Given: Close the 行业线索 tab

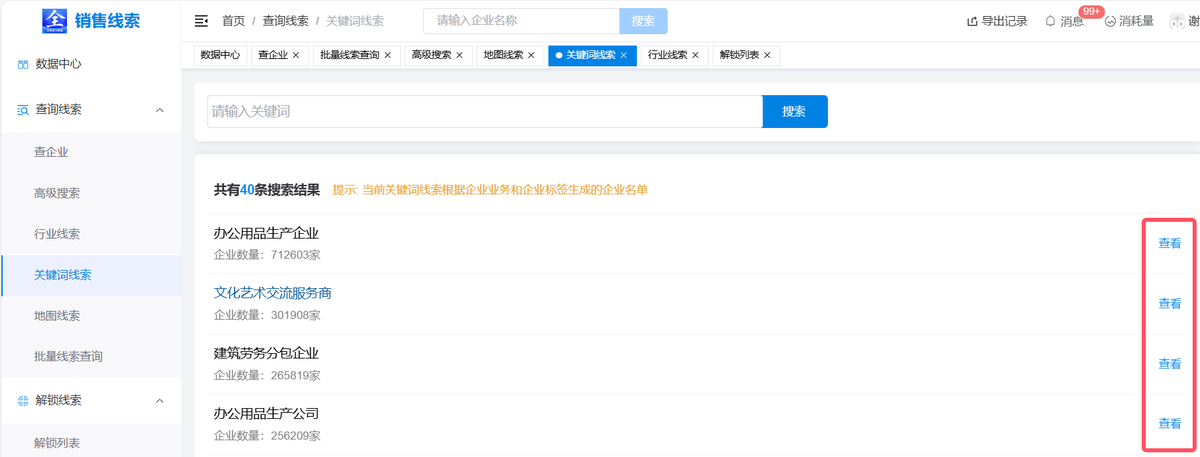Looking at the screenshot, I should [x=696, y=56].
